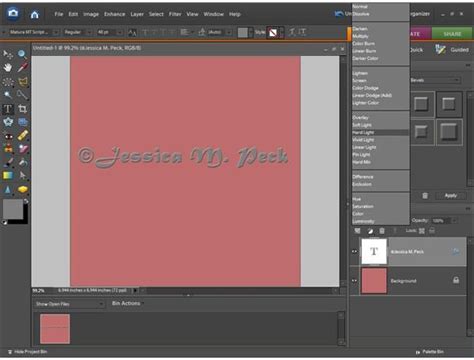The image size is (474, 360).
Task: Select the Blur tool
Action: 8,190
